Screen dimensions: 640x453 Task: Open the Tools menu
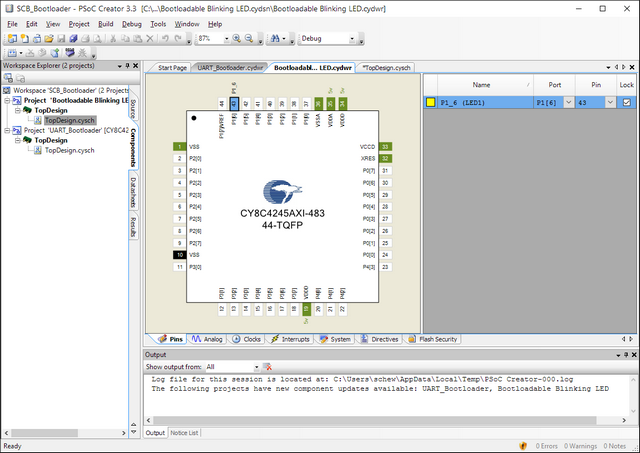point(158,24)
